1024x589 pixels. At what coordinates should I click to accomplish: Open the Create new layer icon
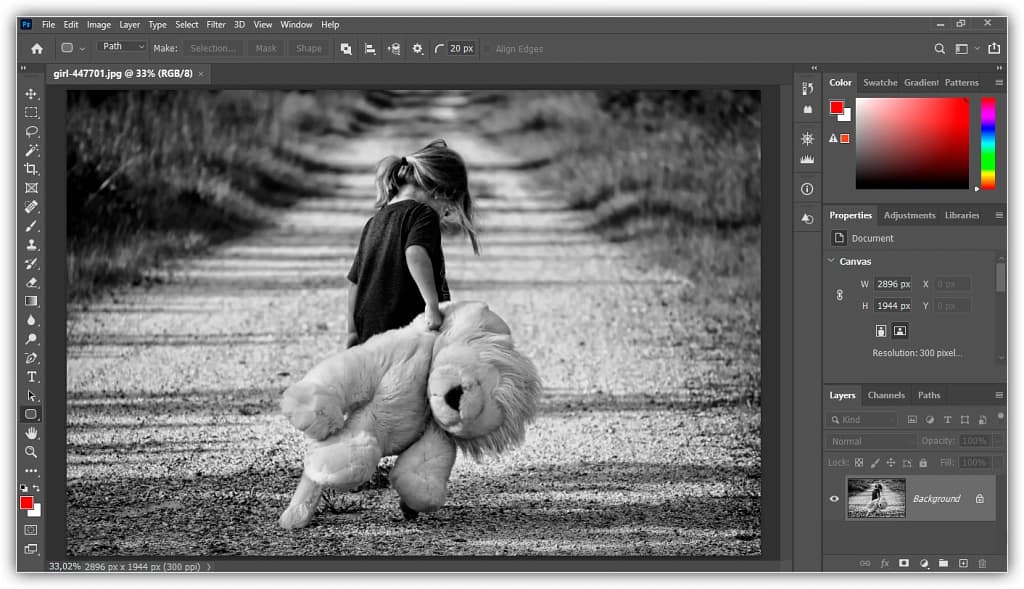963,563
